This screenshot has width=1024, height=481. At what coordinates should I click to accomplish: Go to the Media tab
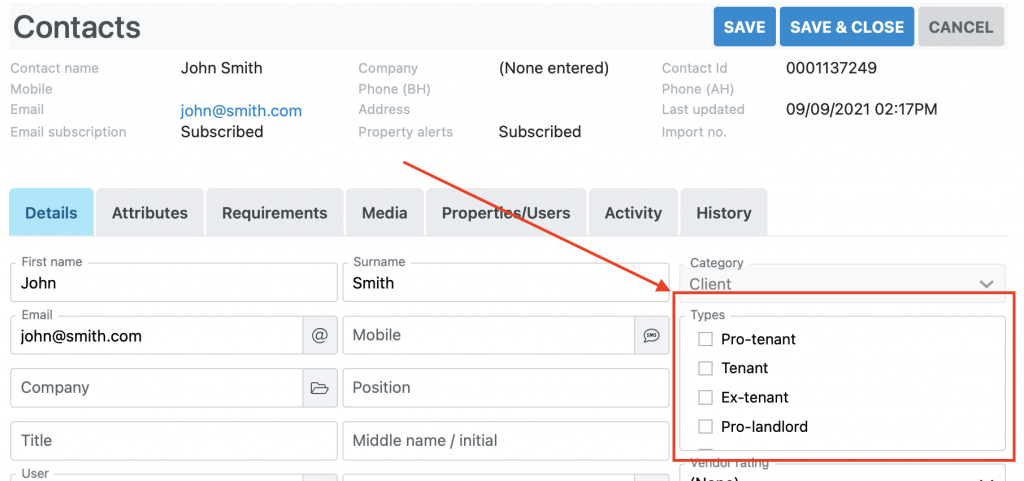pyautogui.click(x=385, y=213)
